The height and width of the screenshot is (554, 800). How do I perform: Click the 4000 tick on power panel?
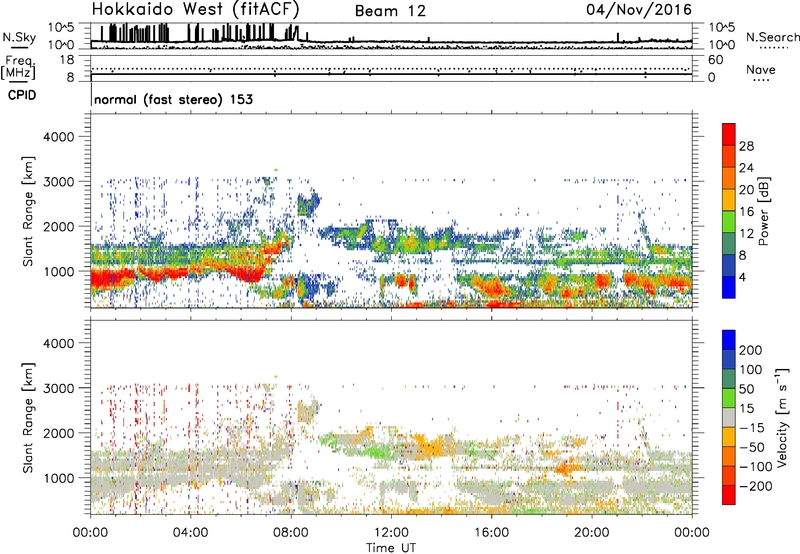tap(58, 137)
